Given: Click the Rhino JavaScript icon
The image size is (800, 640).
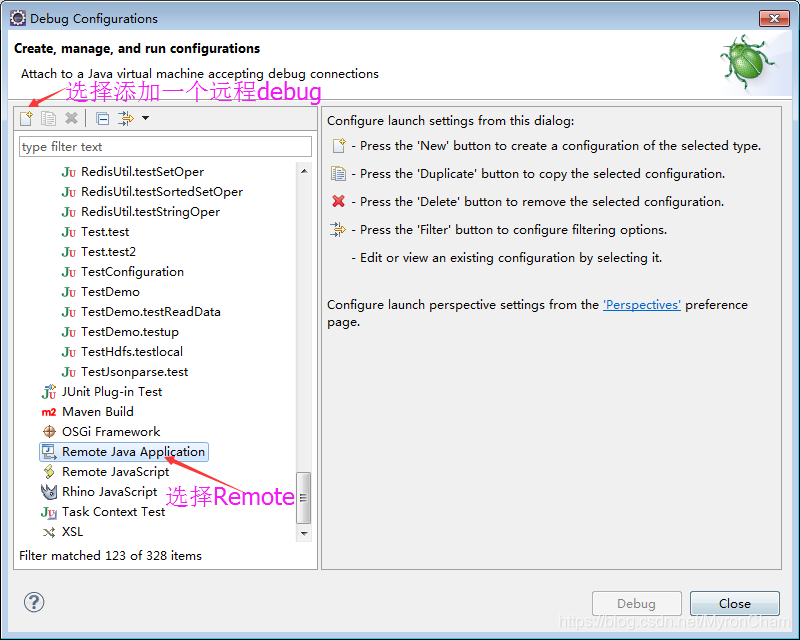Looking at the screenshot, I should (49, 491).
